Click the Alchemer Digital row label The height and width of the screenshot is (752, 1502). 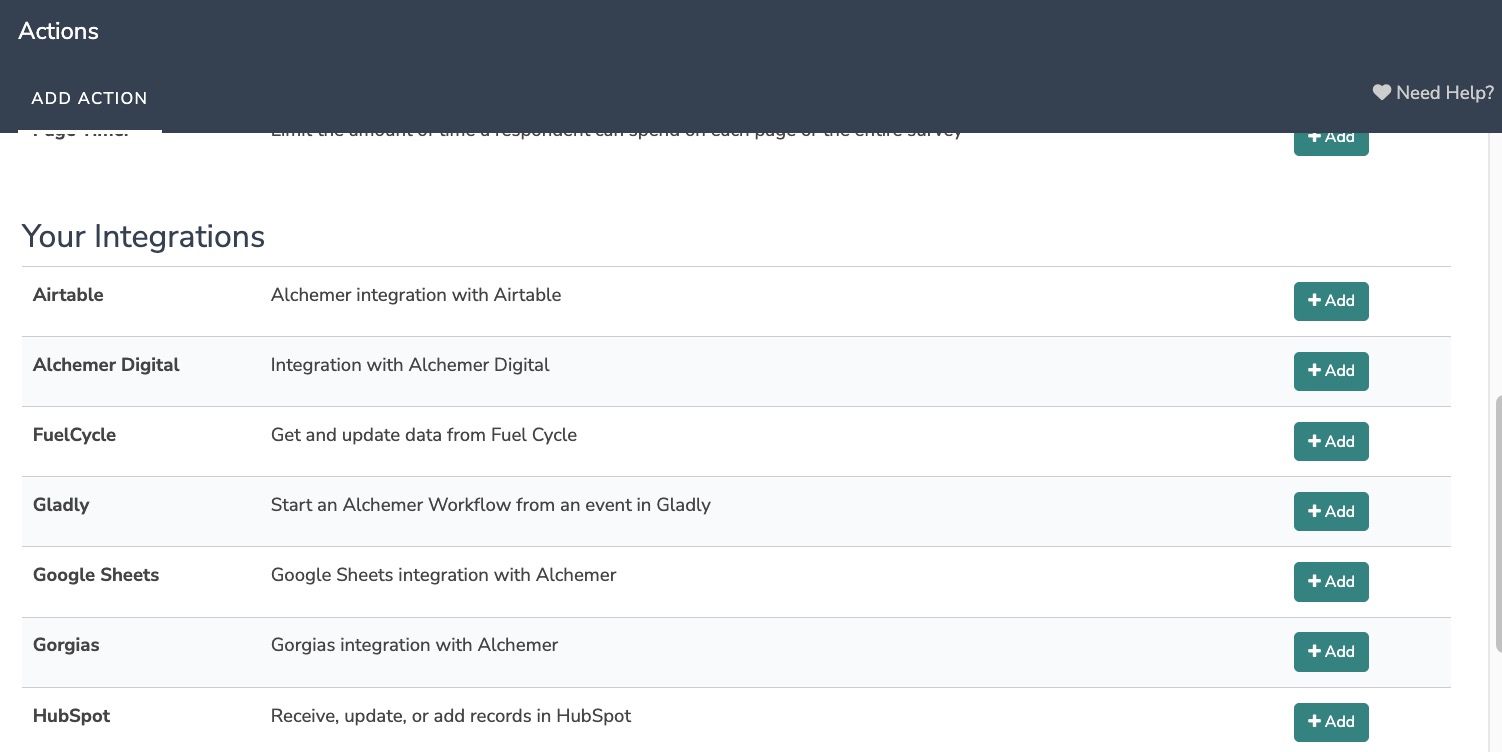tap(106, 365)
